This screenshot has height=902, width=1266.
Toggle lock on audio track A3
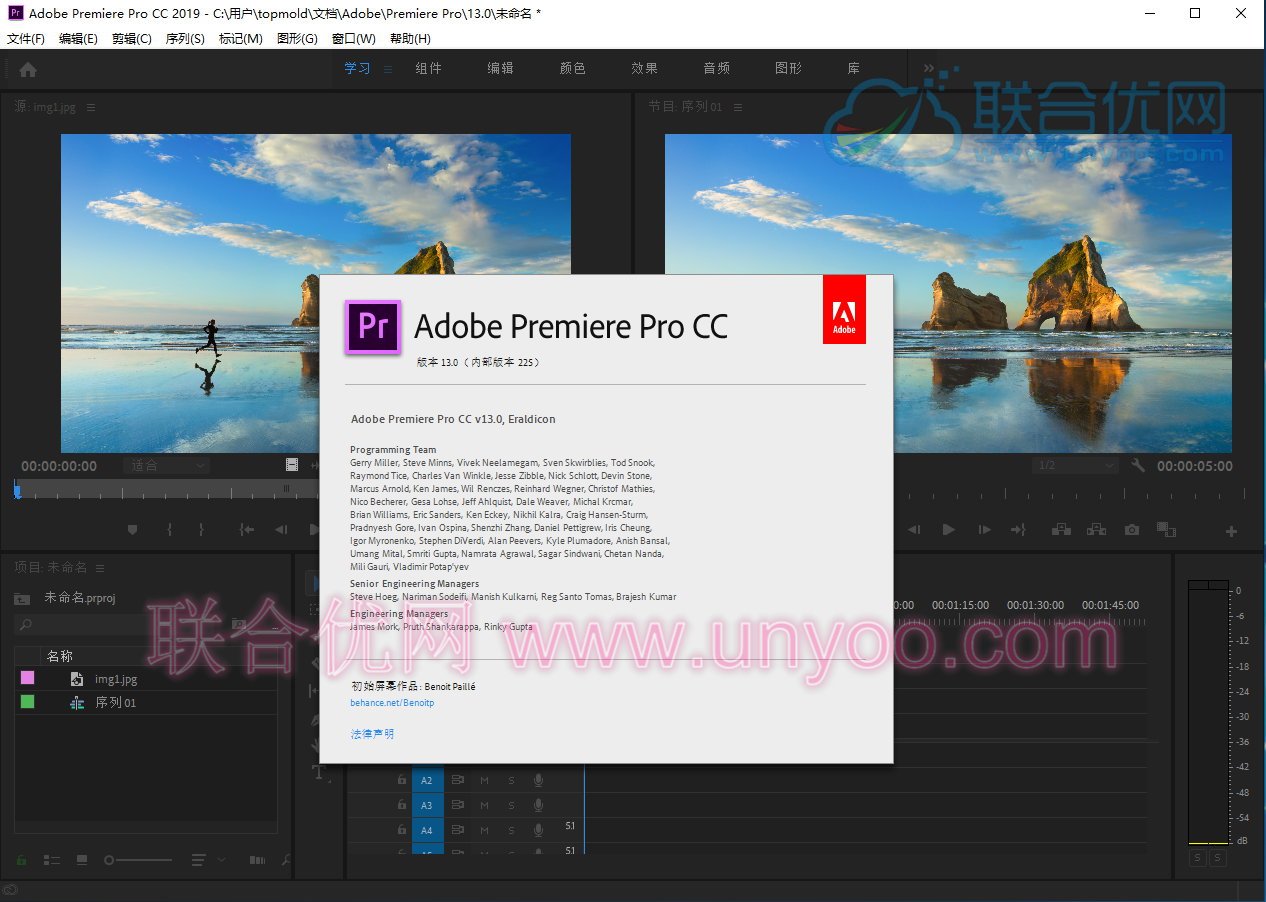coord(401,805)
